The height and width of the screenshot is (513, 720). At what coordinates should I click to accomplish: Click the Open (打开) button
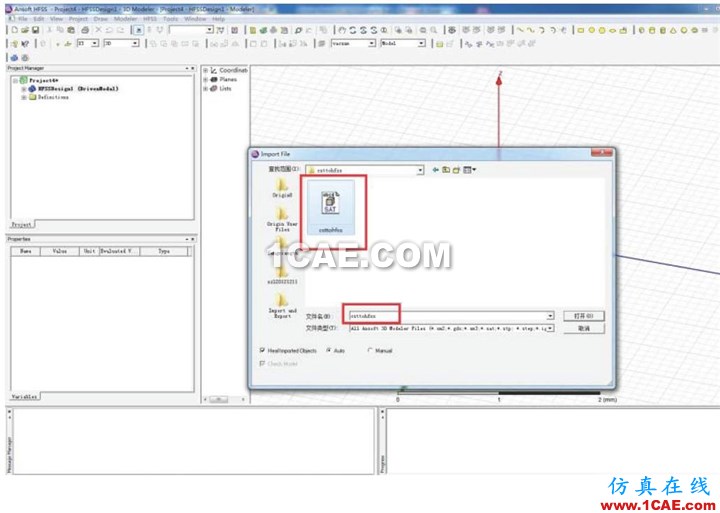(584, 316)
